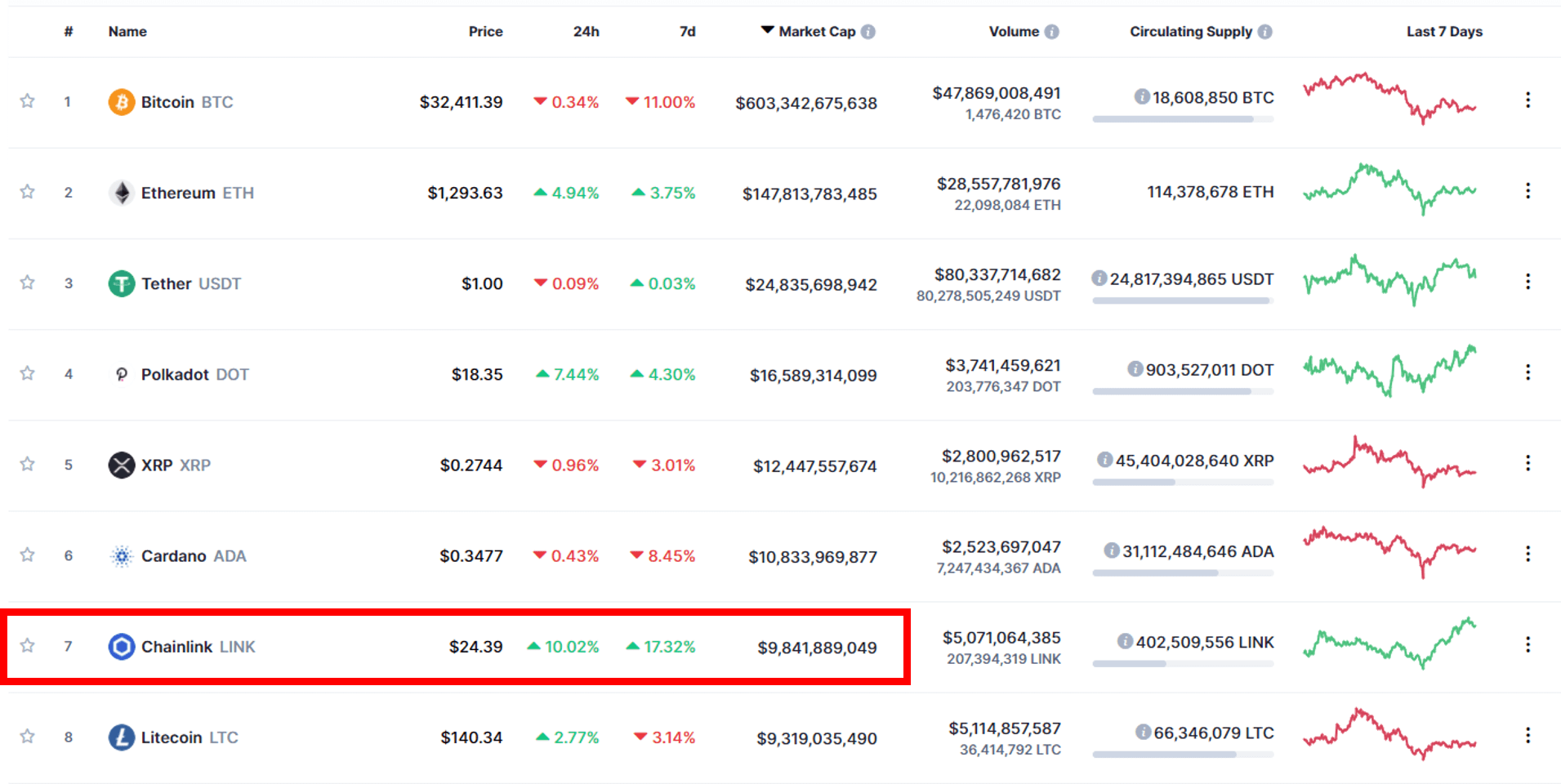Star Chainlink to add to watchlist
Image resolution: width=1561 pixels, height=784 pixels.
[x=27, y=646]
